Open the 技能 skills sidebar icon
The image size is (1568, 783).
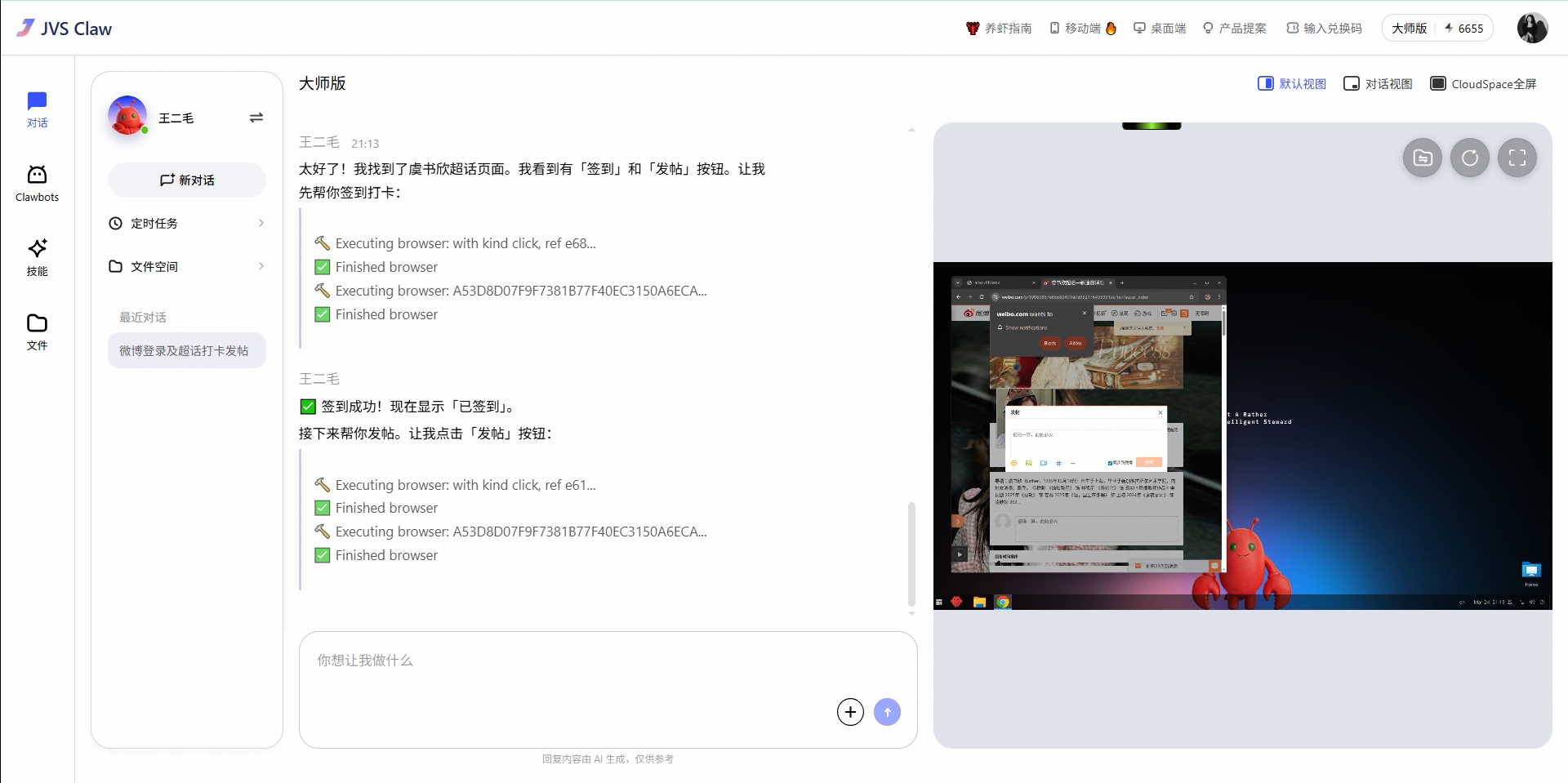(x=37, y=257)
